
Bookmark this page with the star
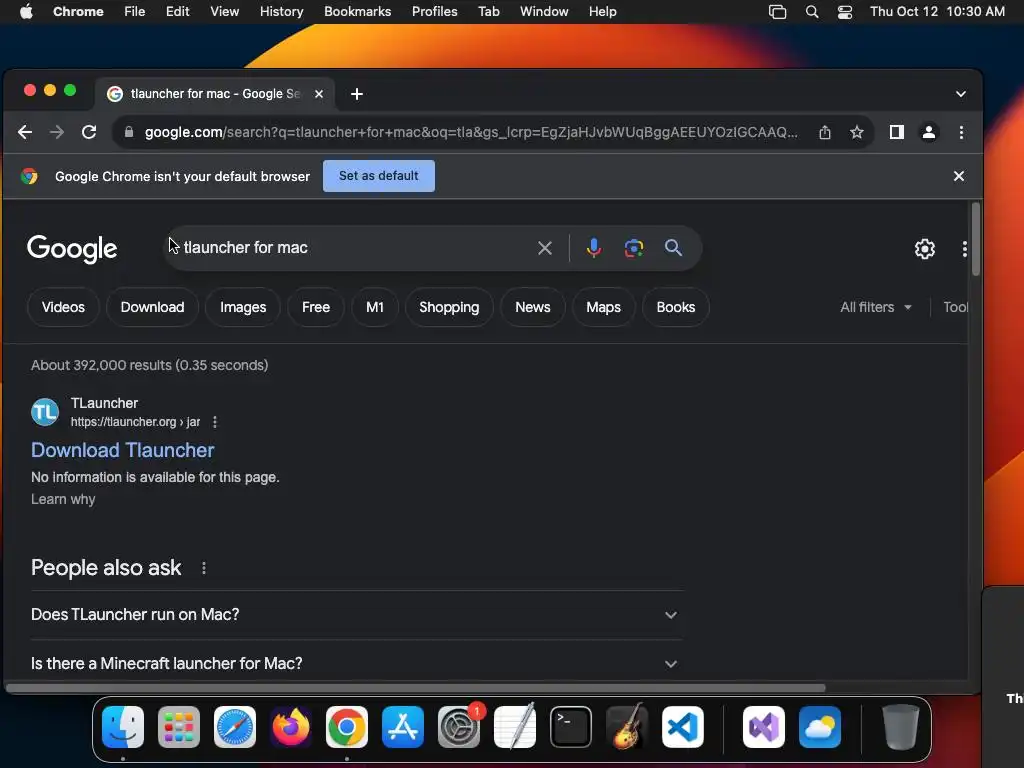pyautogui.click(x=857, y=133)
